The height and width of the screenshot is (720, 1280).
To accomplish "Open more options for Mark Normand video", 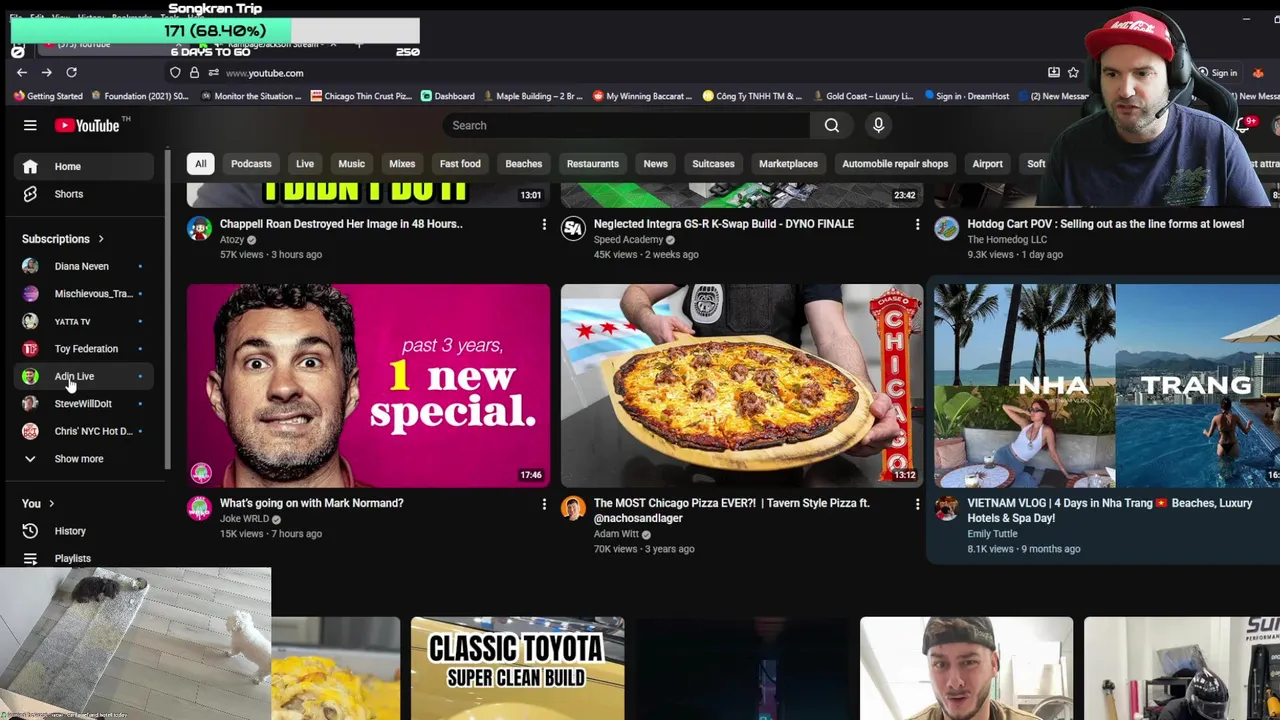I will (544, 504).
